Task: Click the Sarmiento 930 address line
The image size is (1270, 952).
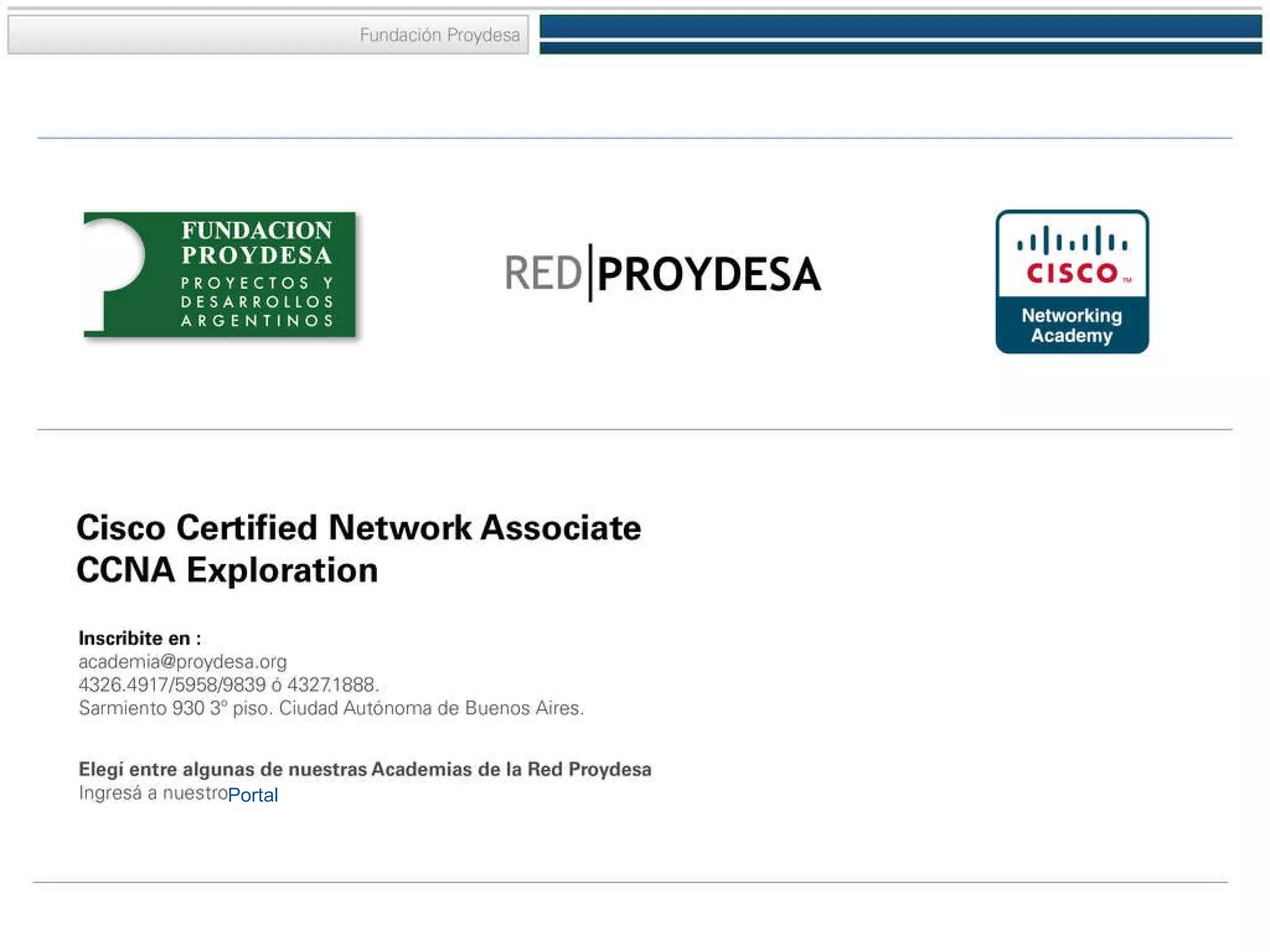Action: (331, 708)
